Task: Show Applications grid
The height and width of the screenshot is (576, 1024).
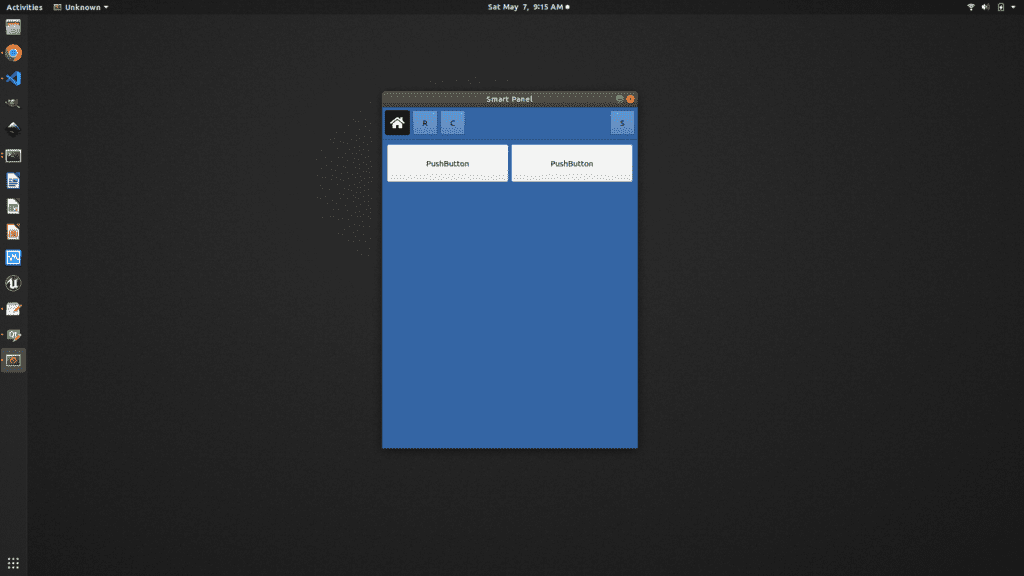Action: pos(14,563)
